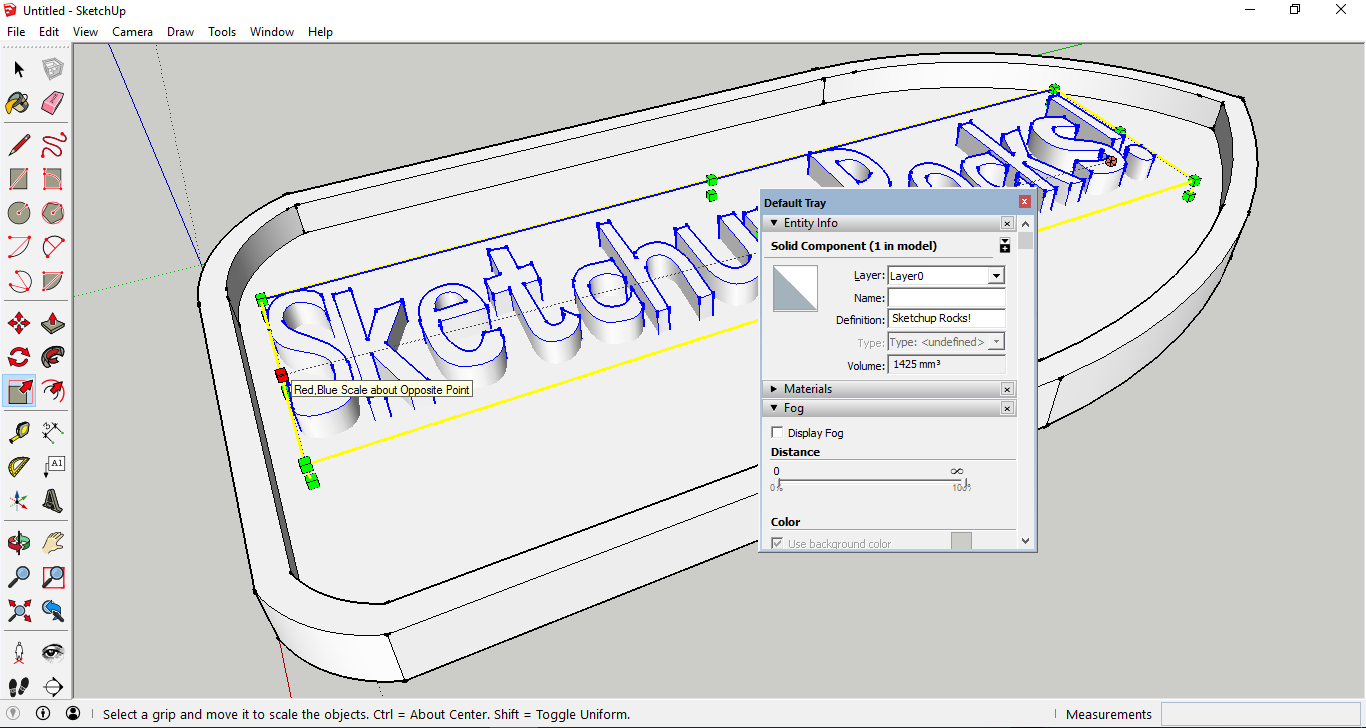
Task: Toggle Entity Info show details button
Action: click(1005, 246)
